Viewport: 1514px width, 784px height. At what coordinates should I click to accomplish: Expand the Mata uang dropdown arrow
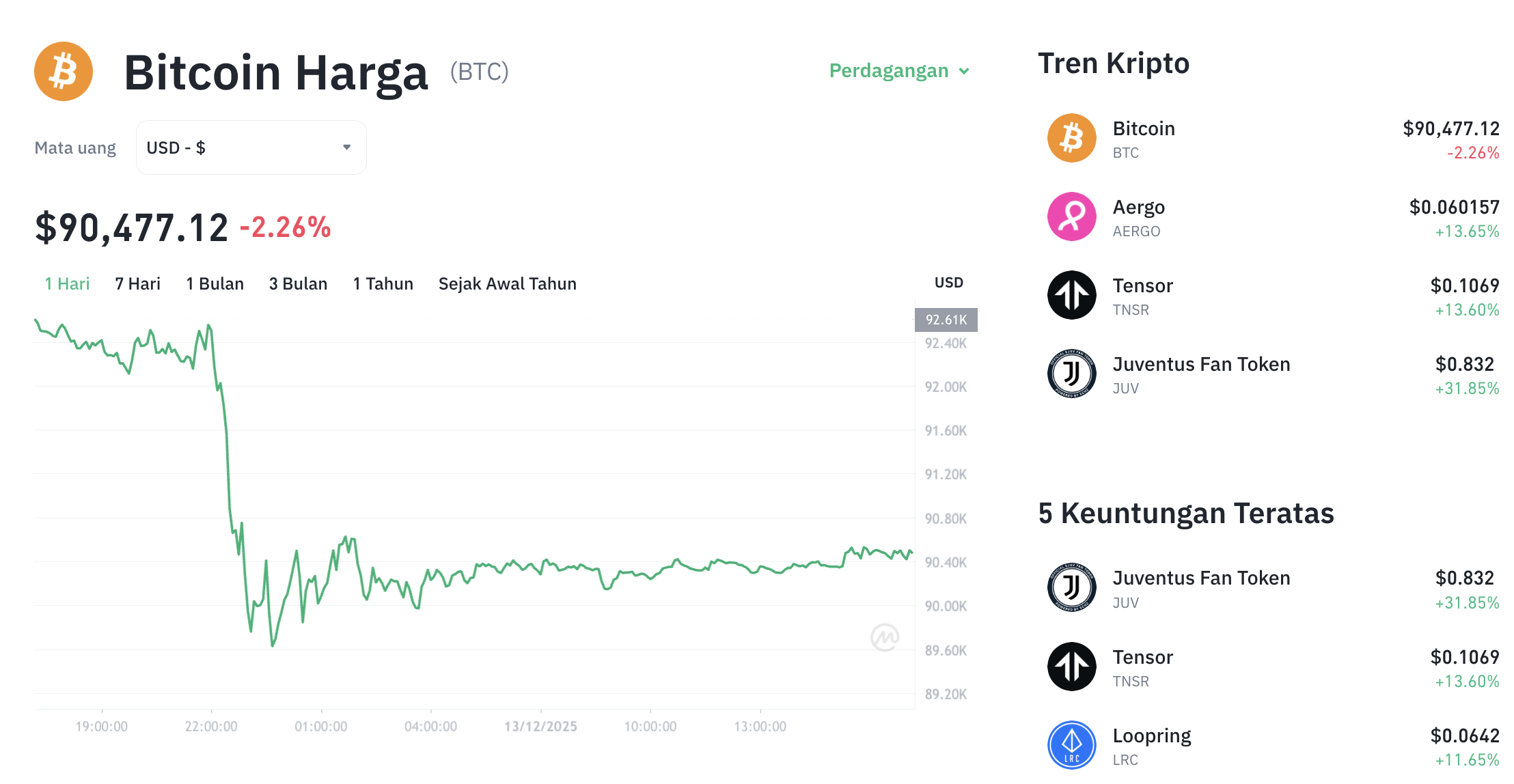point(347,147)
